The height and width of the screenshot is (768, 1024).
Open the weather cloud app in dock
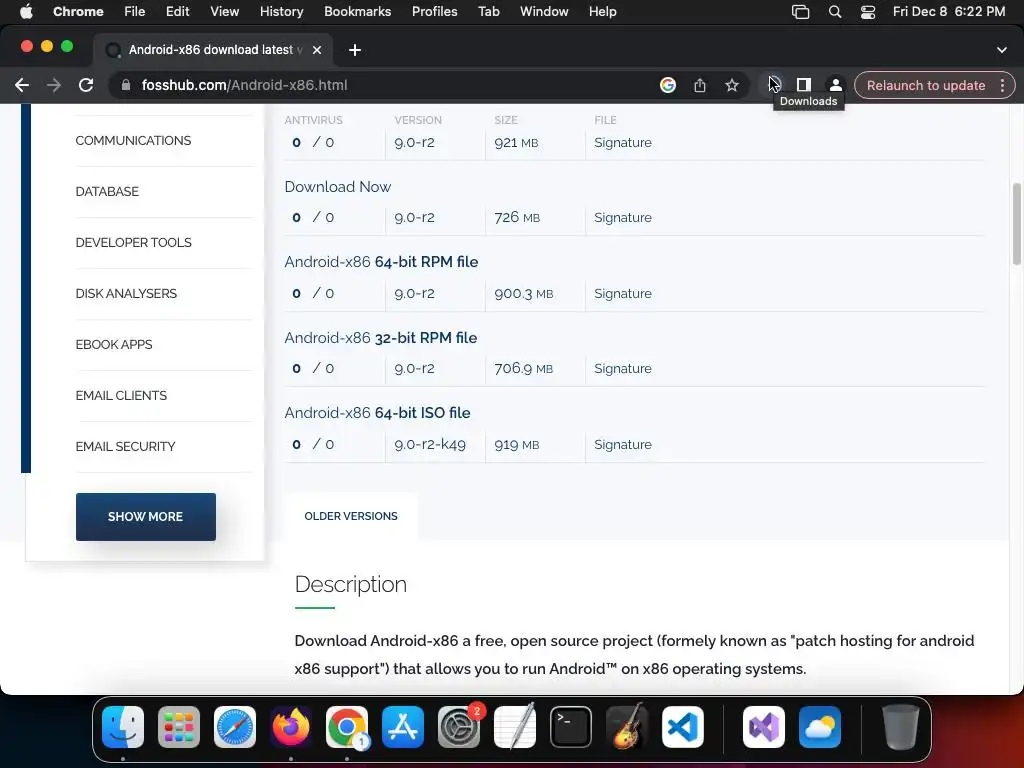(x=820, y=727)
